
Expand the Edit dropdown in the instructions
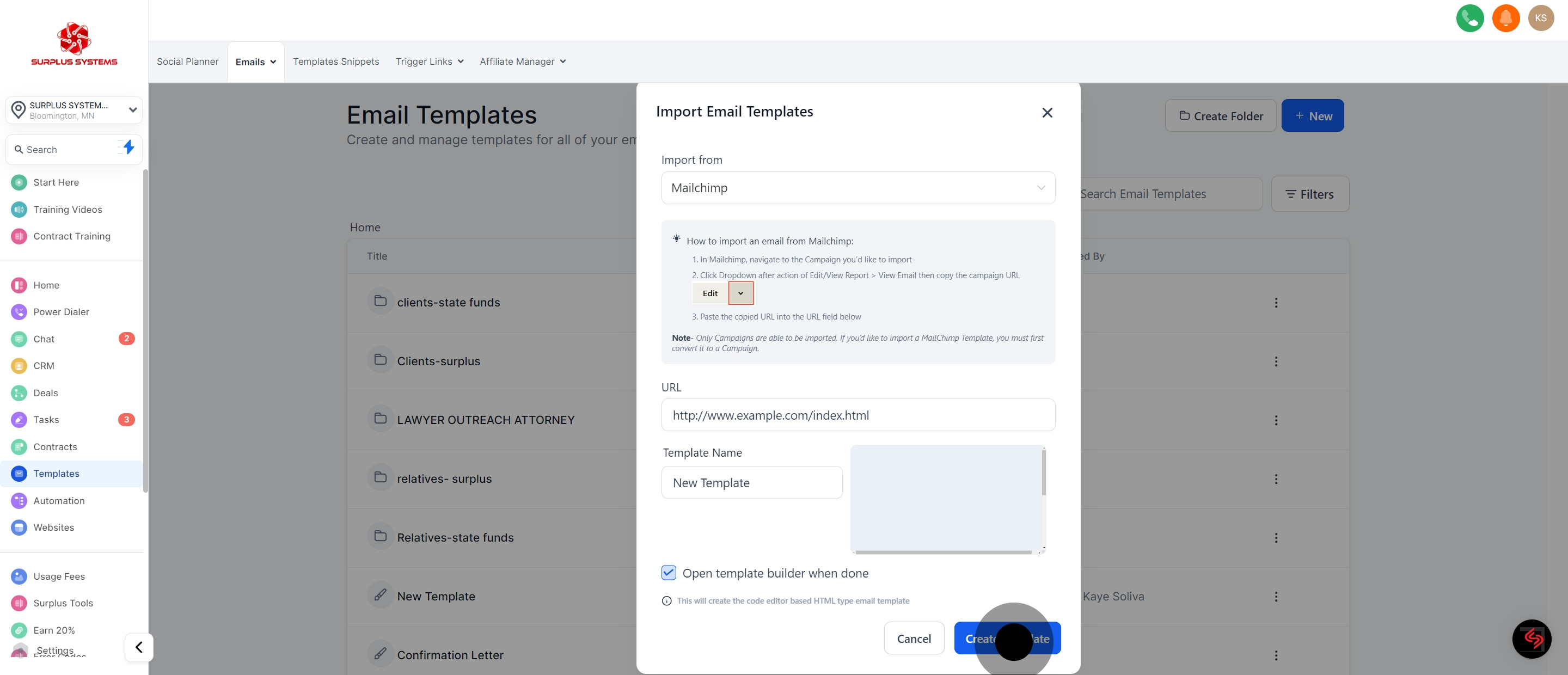[x=740, y=293]
